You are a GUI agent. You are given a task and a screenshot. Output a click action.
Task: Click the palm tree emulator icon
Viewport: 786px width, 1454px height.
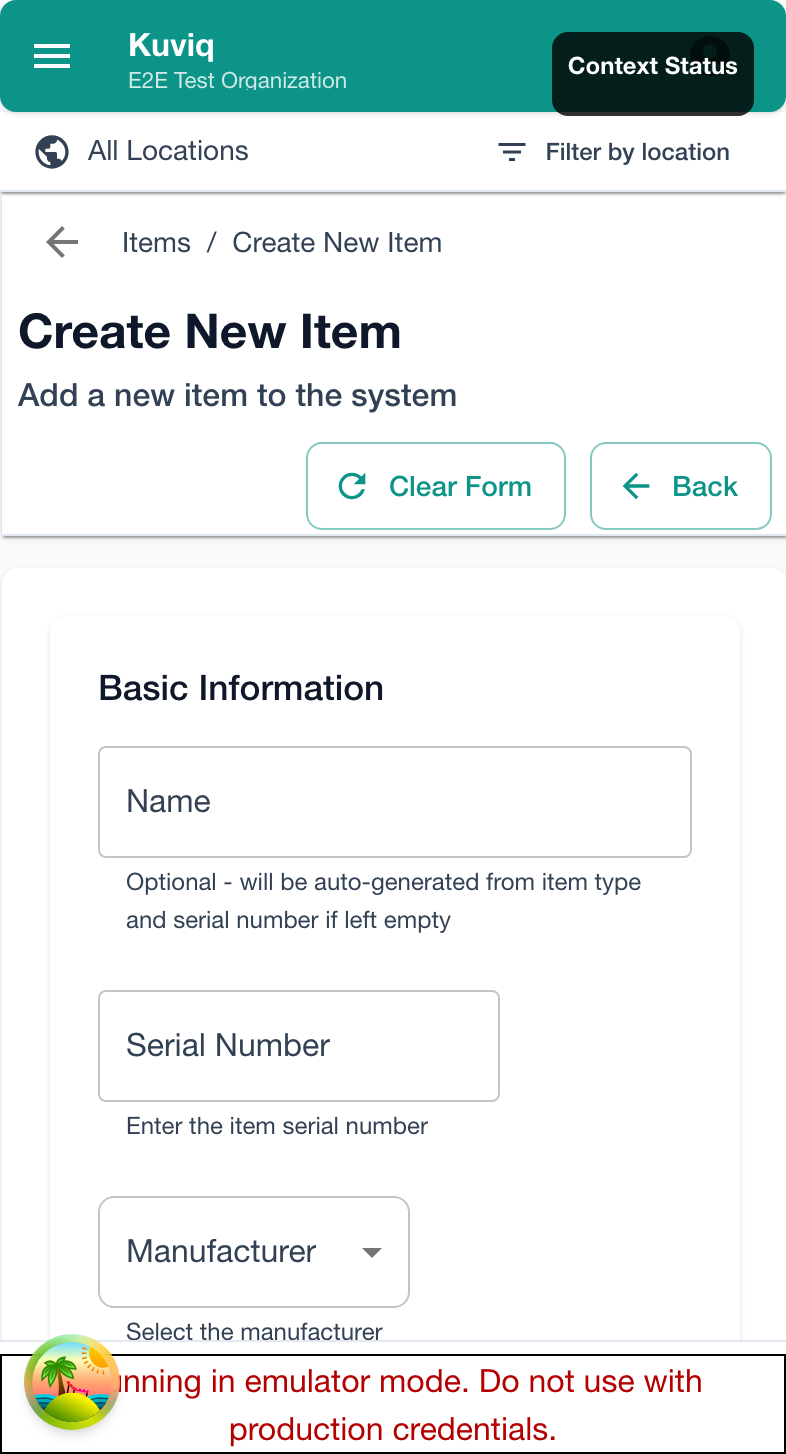(71, 1381)
